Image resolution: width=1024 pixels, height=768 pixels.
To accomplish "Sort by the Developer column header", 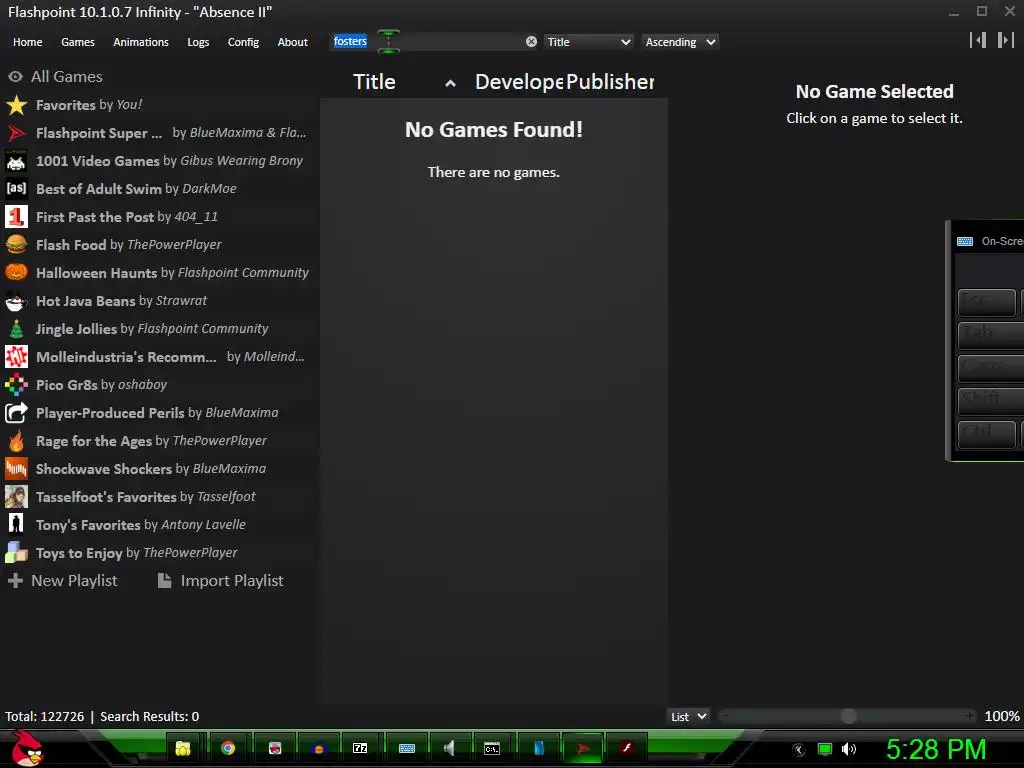I will 519,82.
